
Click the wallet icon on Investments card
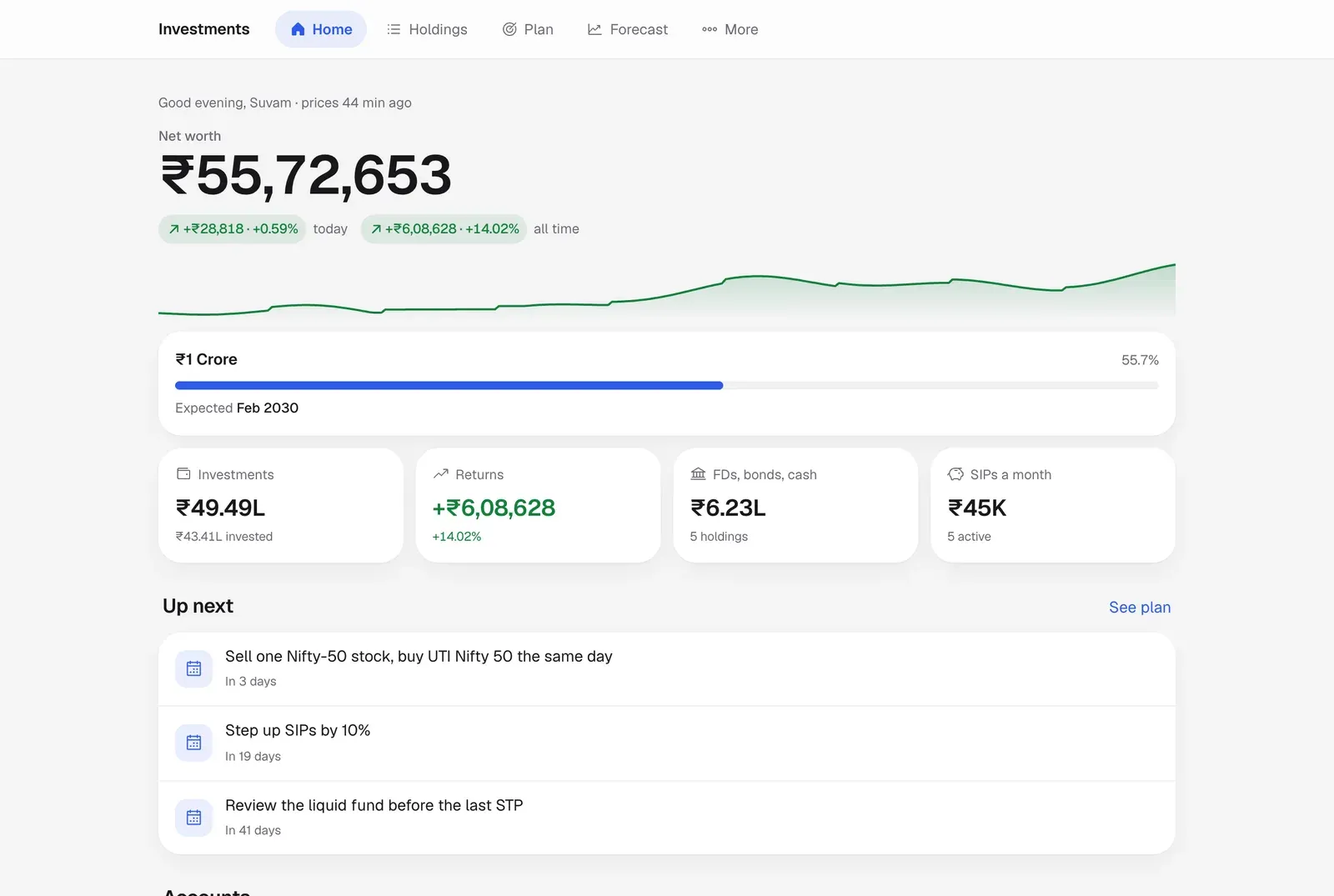click(183, 473)
